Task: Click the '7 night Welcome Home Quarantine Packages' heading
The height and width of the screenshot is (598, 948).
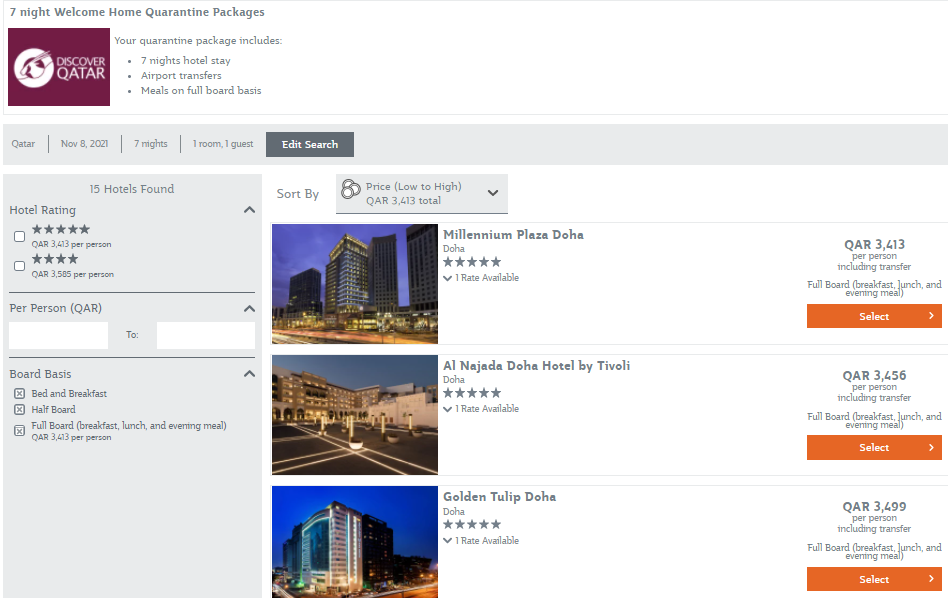Action: pyautogui.click(x=137, y=12)
